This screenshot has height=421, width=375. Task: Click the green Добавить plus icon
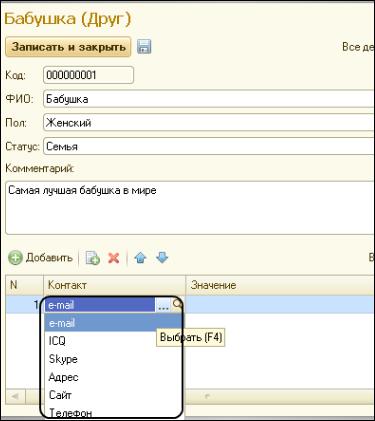point(15,258)
